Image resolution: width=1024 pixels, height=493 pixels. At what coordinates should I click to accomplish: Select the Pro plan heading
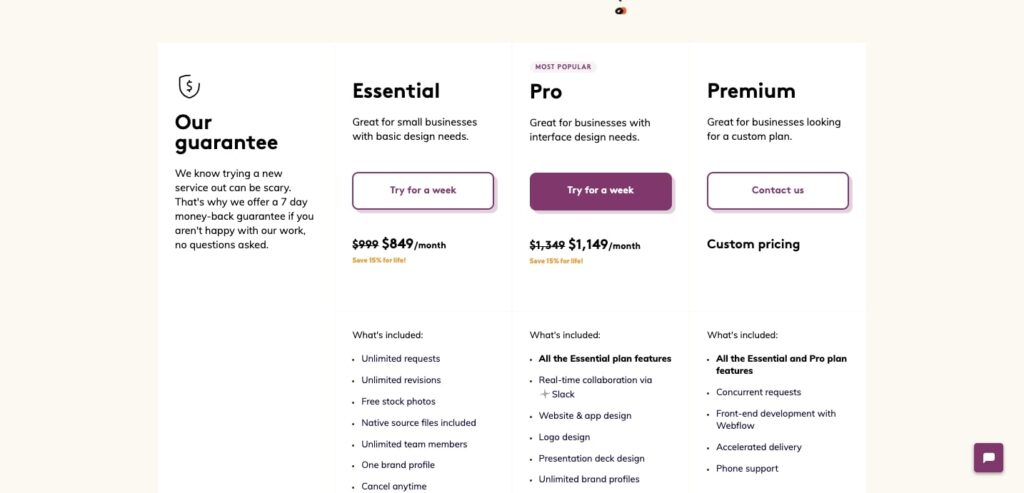[546, 92]
